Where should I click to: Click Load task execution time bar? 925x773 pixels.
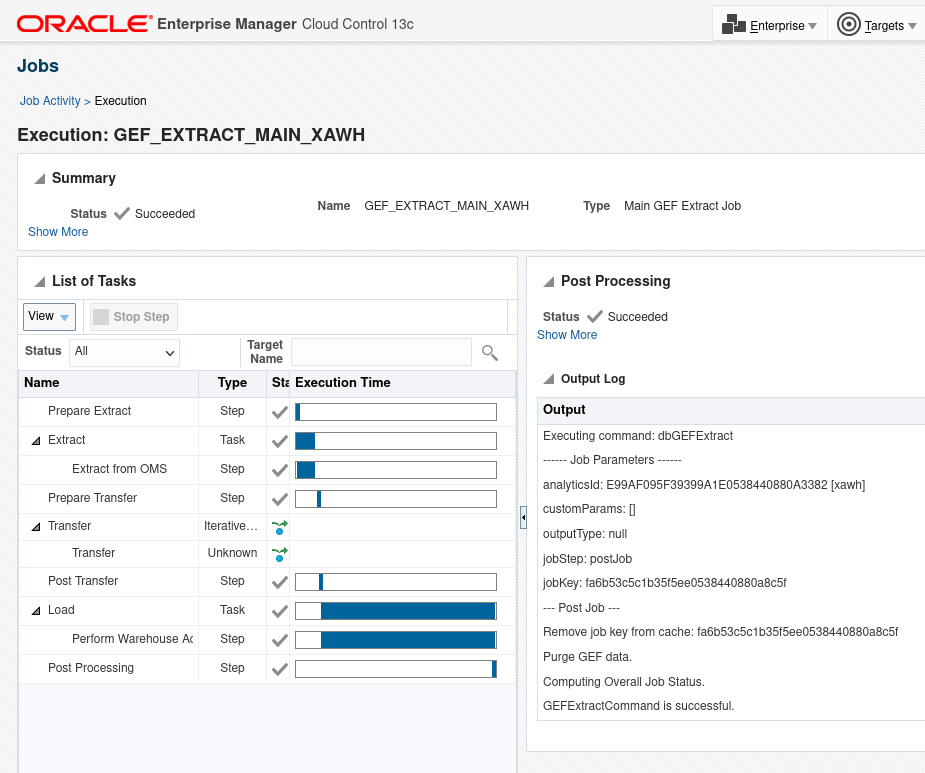(396, 611)
